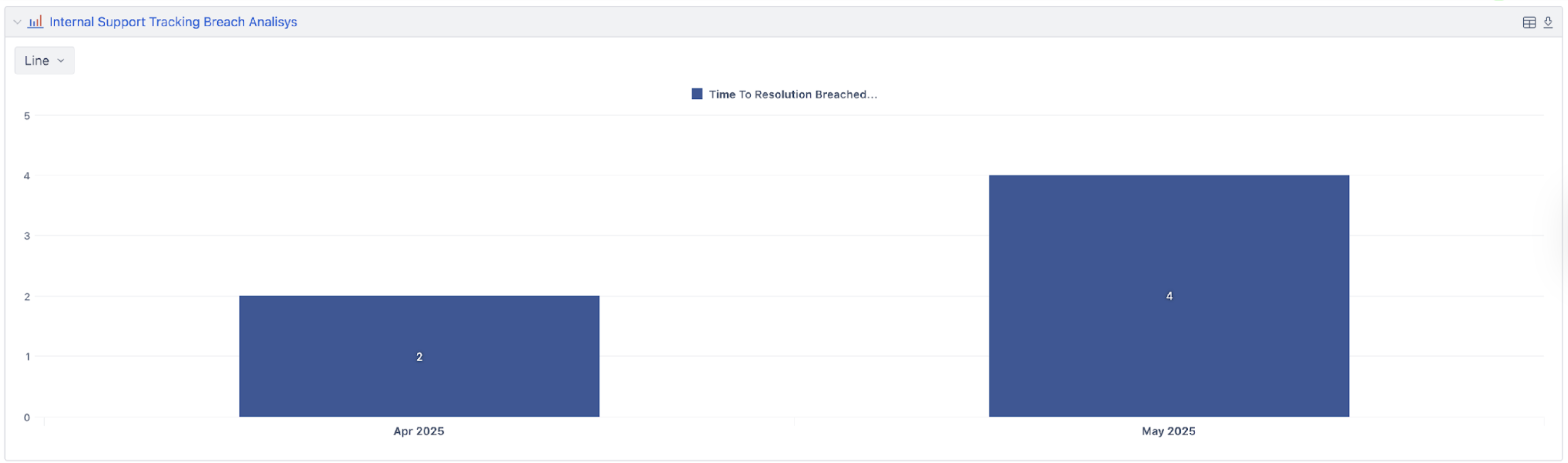Click the bar chart icon beside the title
1568x463 pixels.
pos(35,22)
